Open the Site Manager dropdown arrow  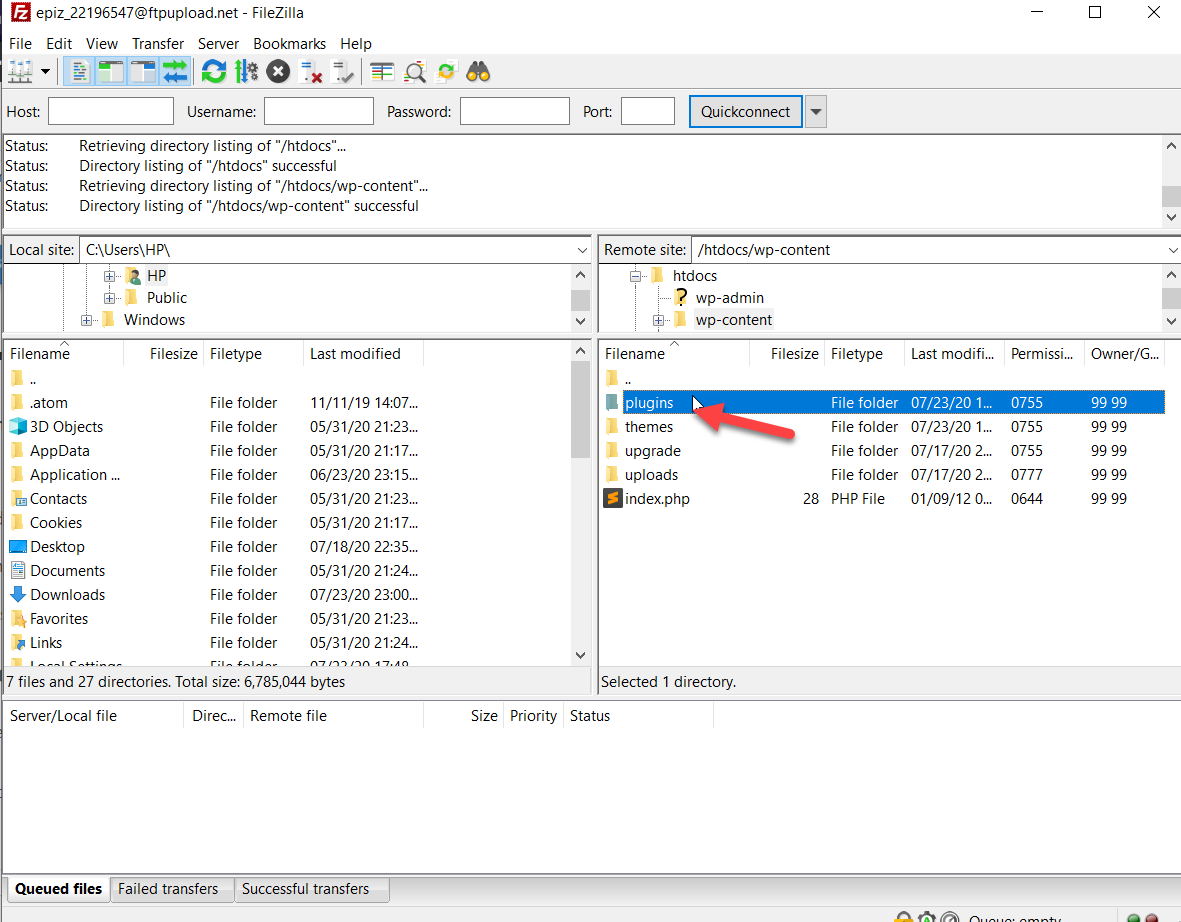(45, 72)
